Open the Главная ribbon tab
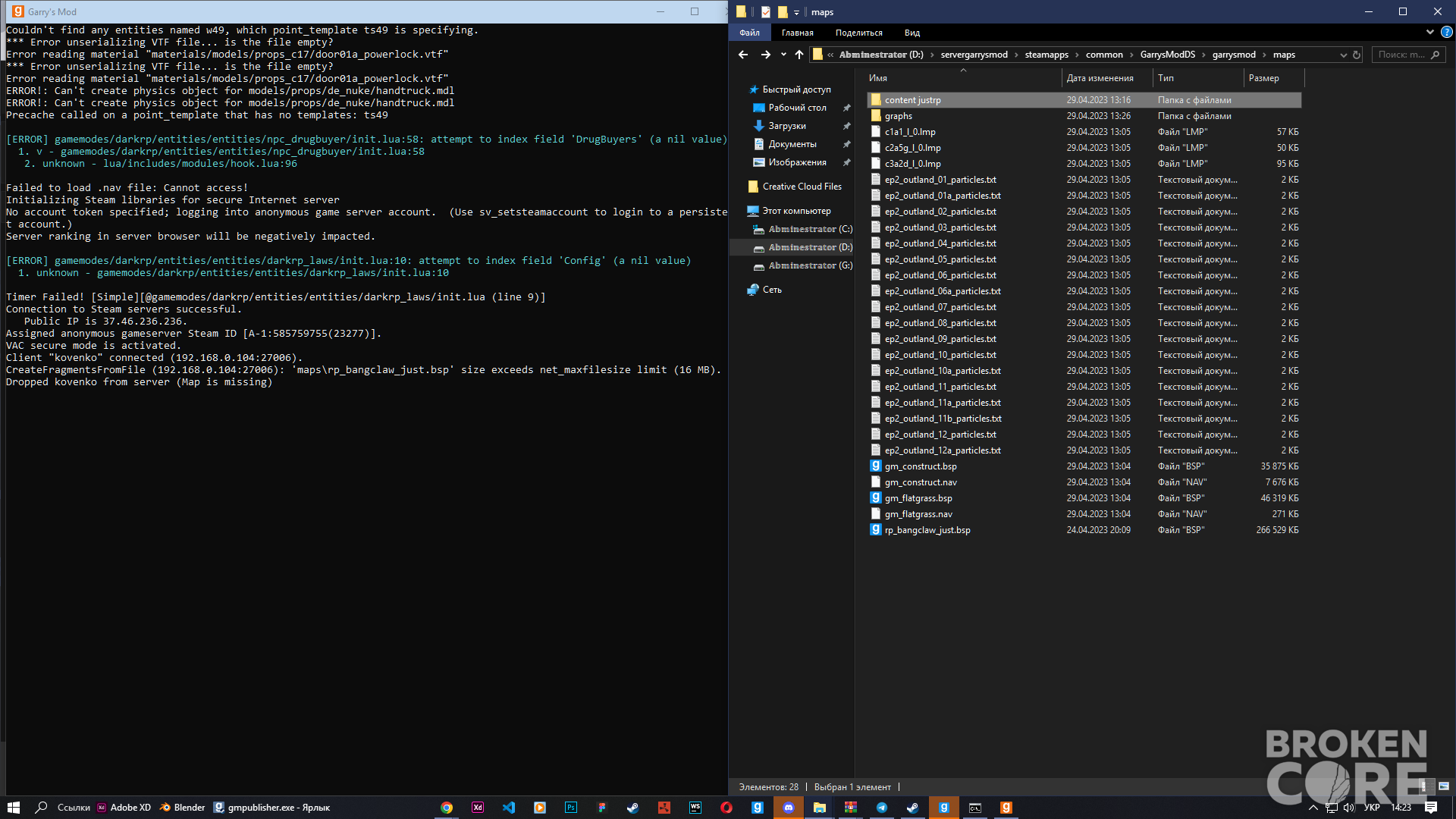Viewport: 1456px width, 819px height. point(798,33)
